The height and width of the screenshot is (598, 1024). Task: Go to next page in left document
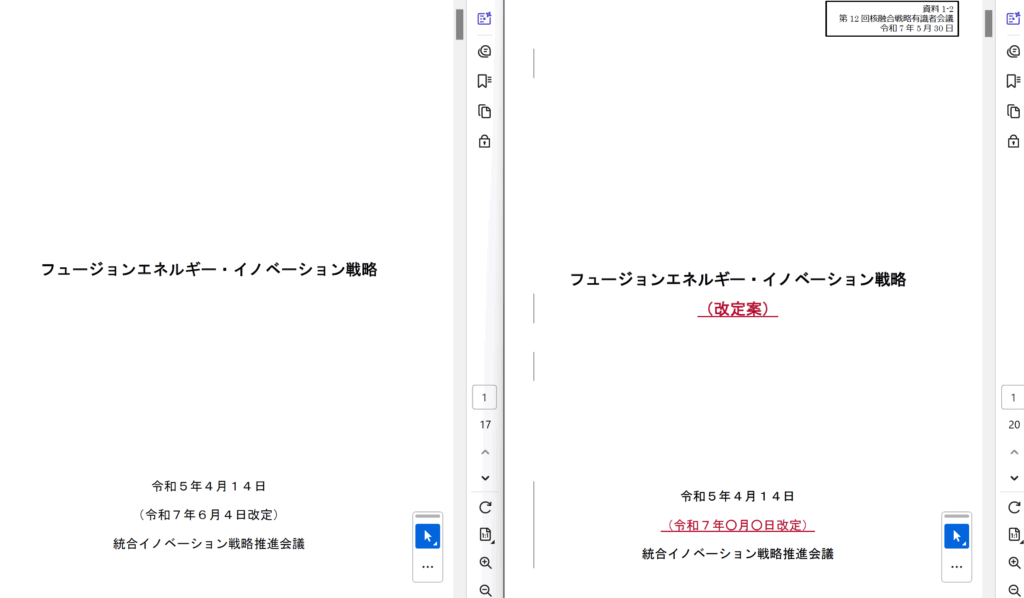click(x=485, y=478)
